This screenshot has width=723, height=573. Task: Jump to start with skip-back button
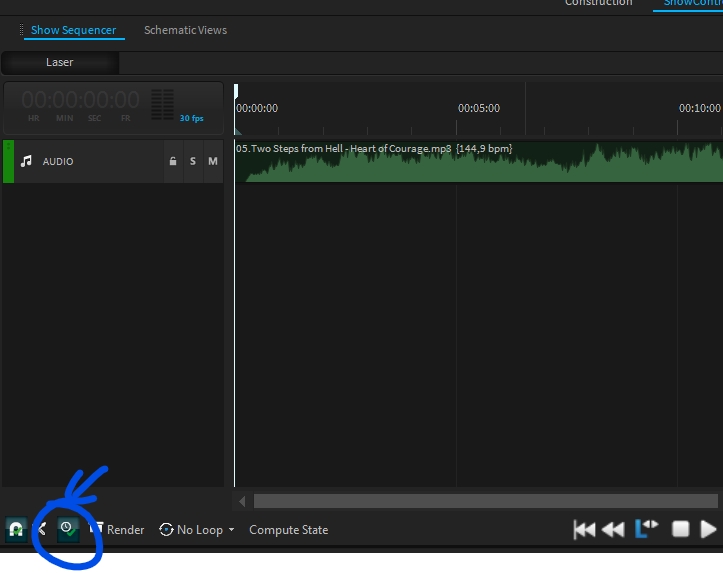[x=584, y=529]
